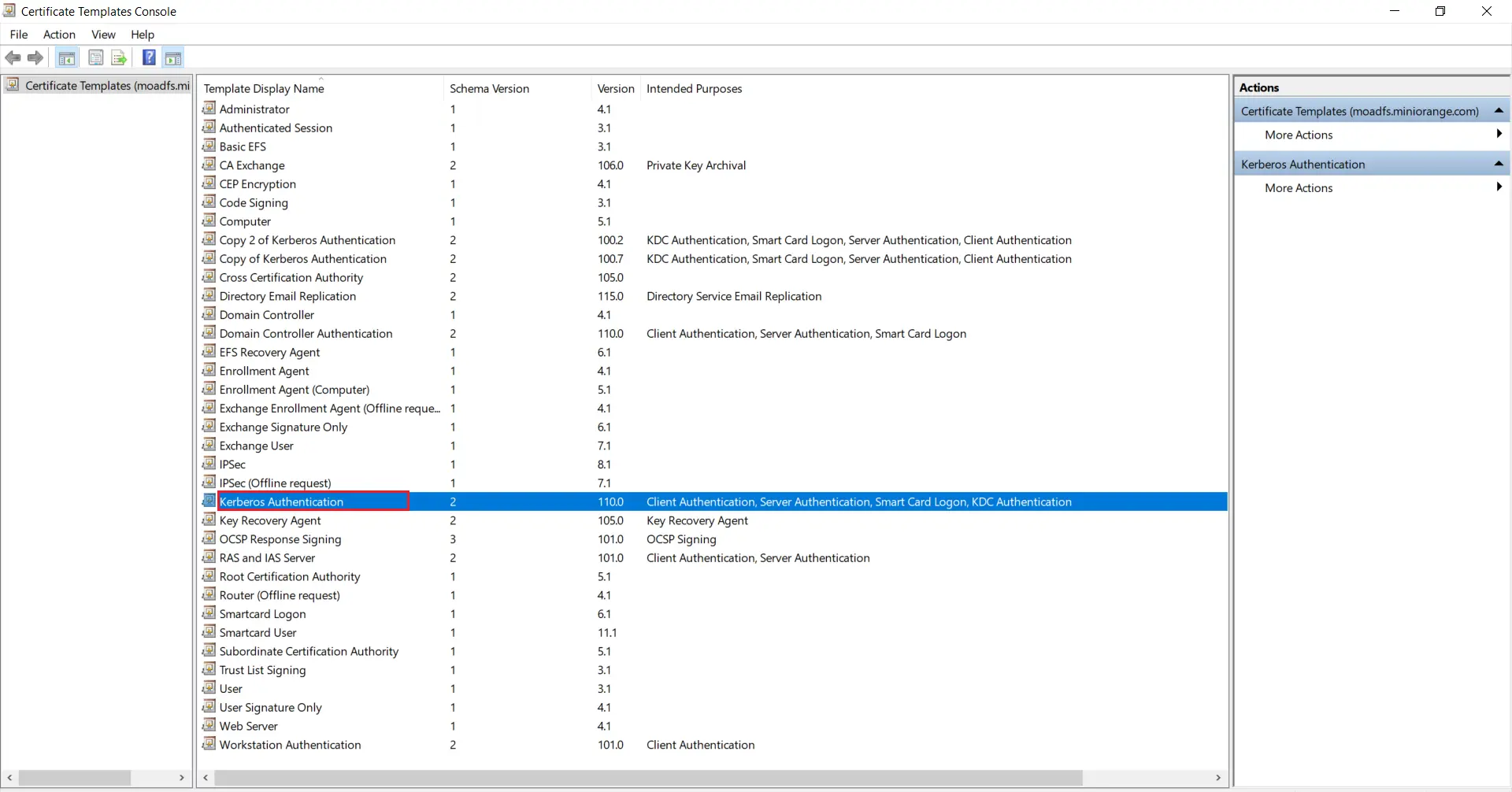Click the Kerberos Authentication template icon
The image size is (1512, 792).
tap(209, 501)
